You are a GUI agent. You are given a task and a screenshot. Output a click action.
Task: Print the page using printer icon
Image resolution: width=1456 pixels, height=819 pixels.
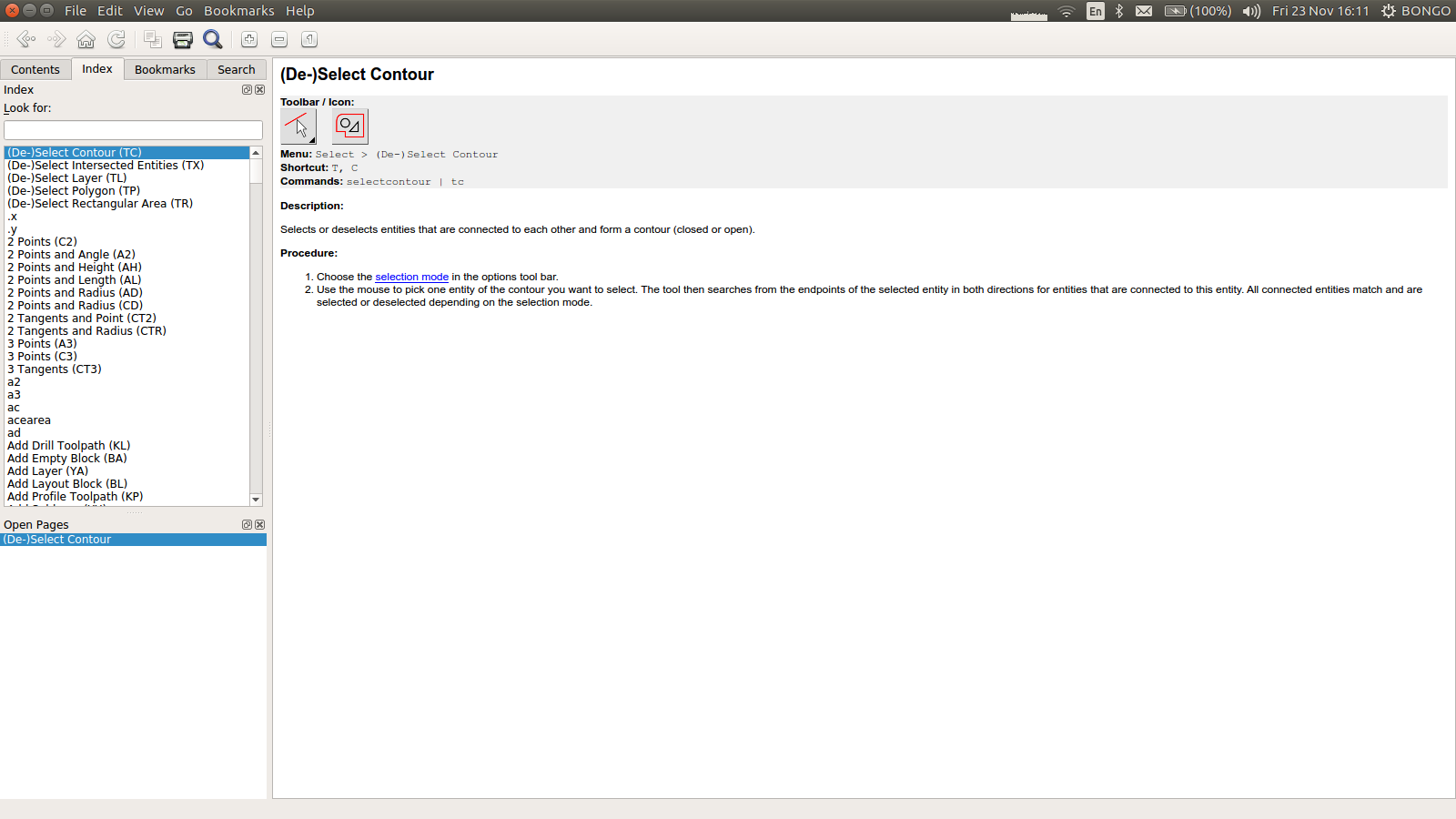[183, 39]
